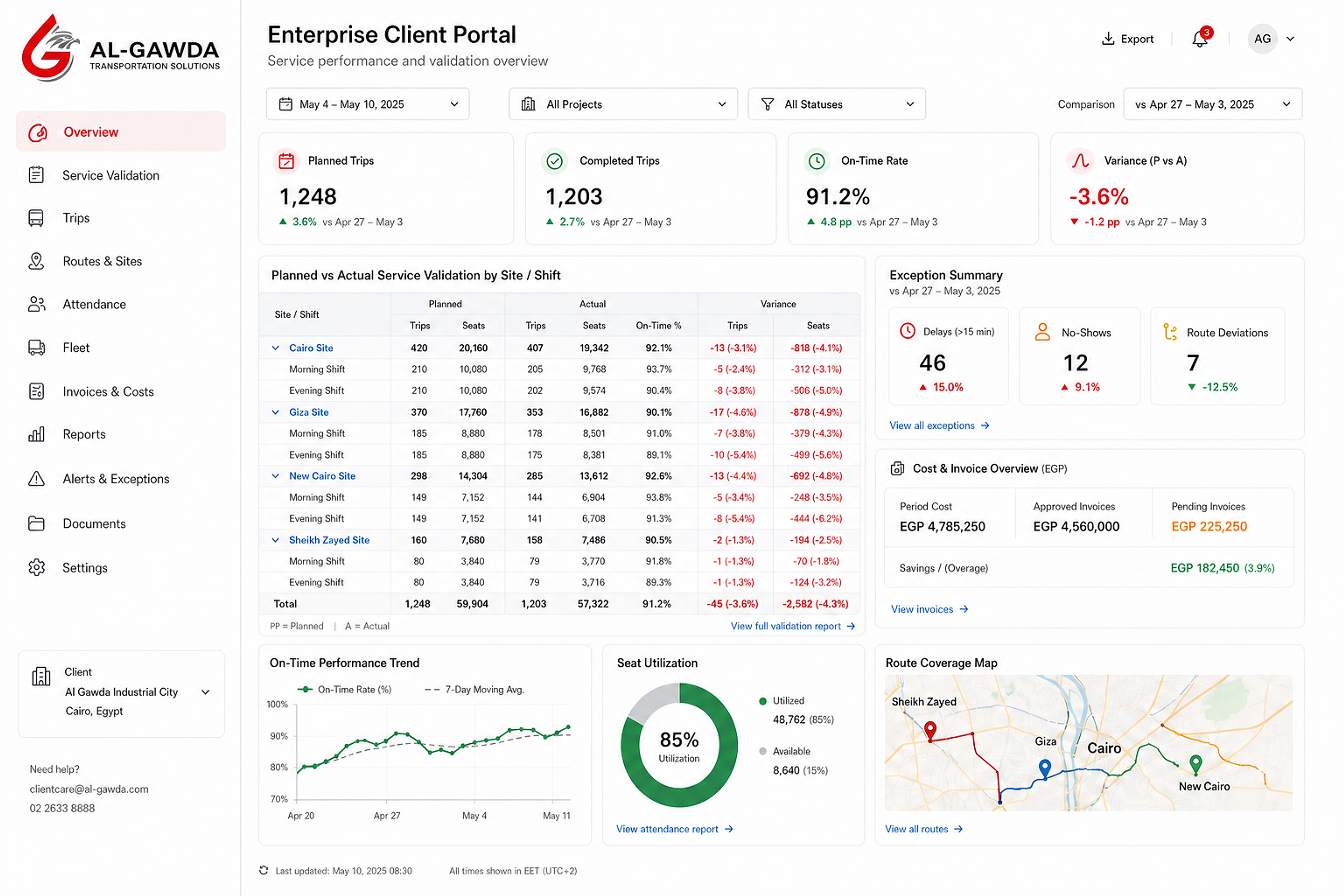This screenshot has height=896, width=1344.
Task: Open the comparison period dropdown
Action: (x=1213, y=104)
